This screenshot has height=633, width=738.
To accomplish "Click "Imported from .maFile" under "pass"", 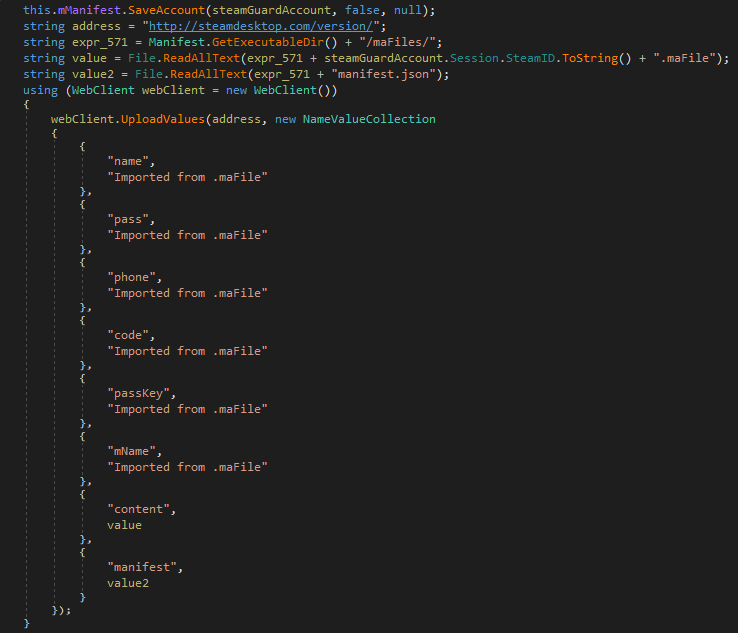I will coord(187,235).
